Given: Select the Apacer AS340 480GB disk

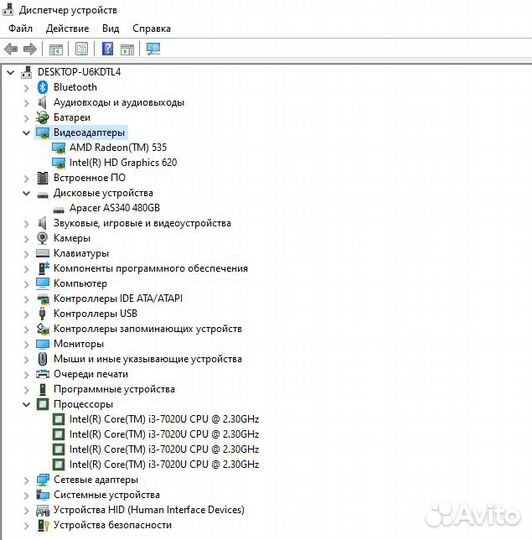Looking at the screenshot, I should click(114, 208).
